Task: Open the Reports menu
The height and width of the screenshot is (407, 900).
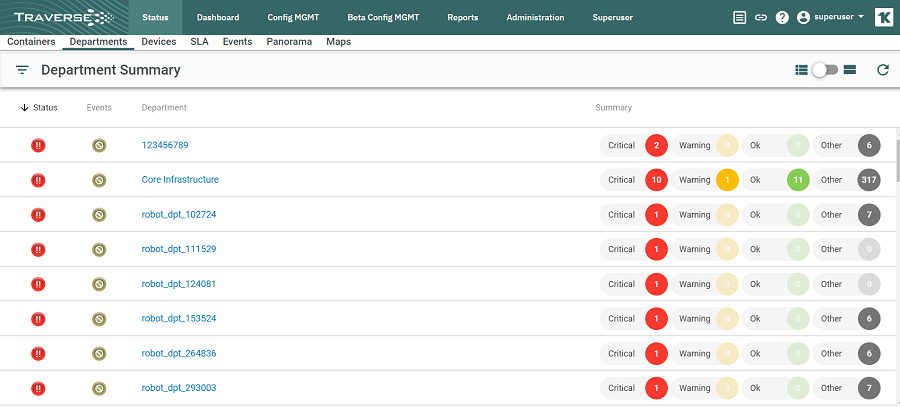Action: click(463, 17)
